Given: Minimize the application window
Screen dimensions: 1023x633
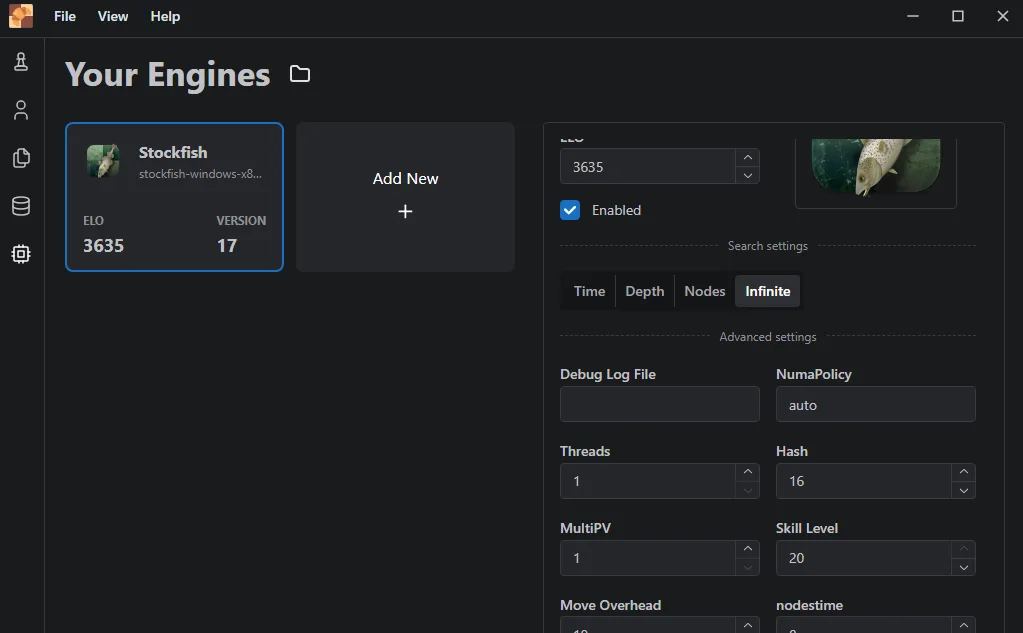Looking at the screenshot, I should click(913, 16).
